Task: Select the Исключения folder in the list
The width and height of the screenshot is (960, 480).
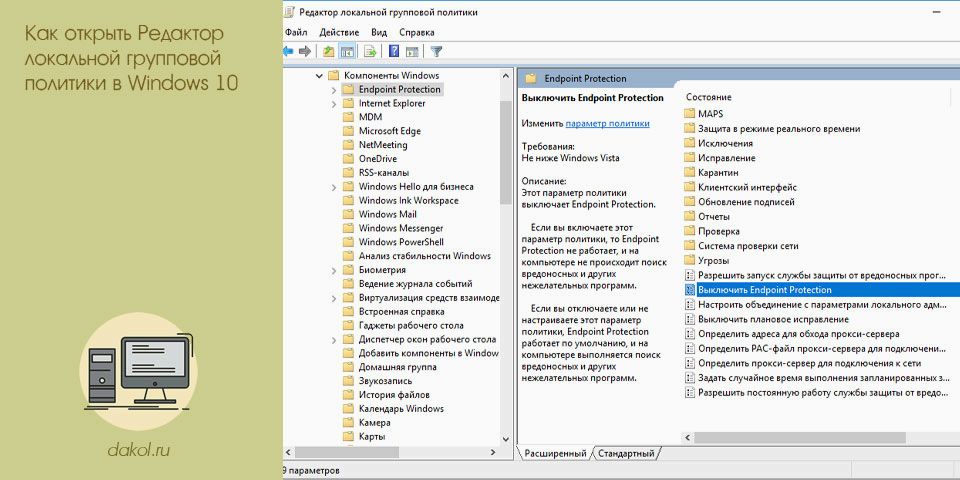Action: coord(726,143)
